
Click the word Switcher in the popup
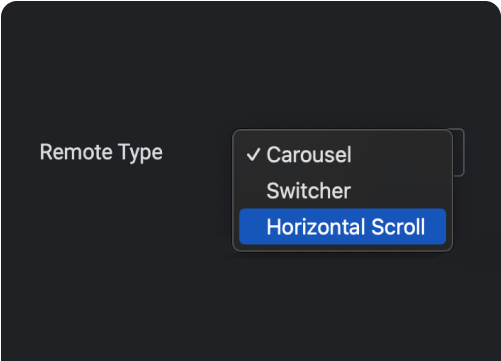tap(308, 191)
